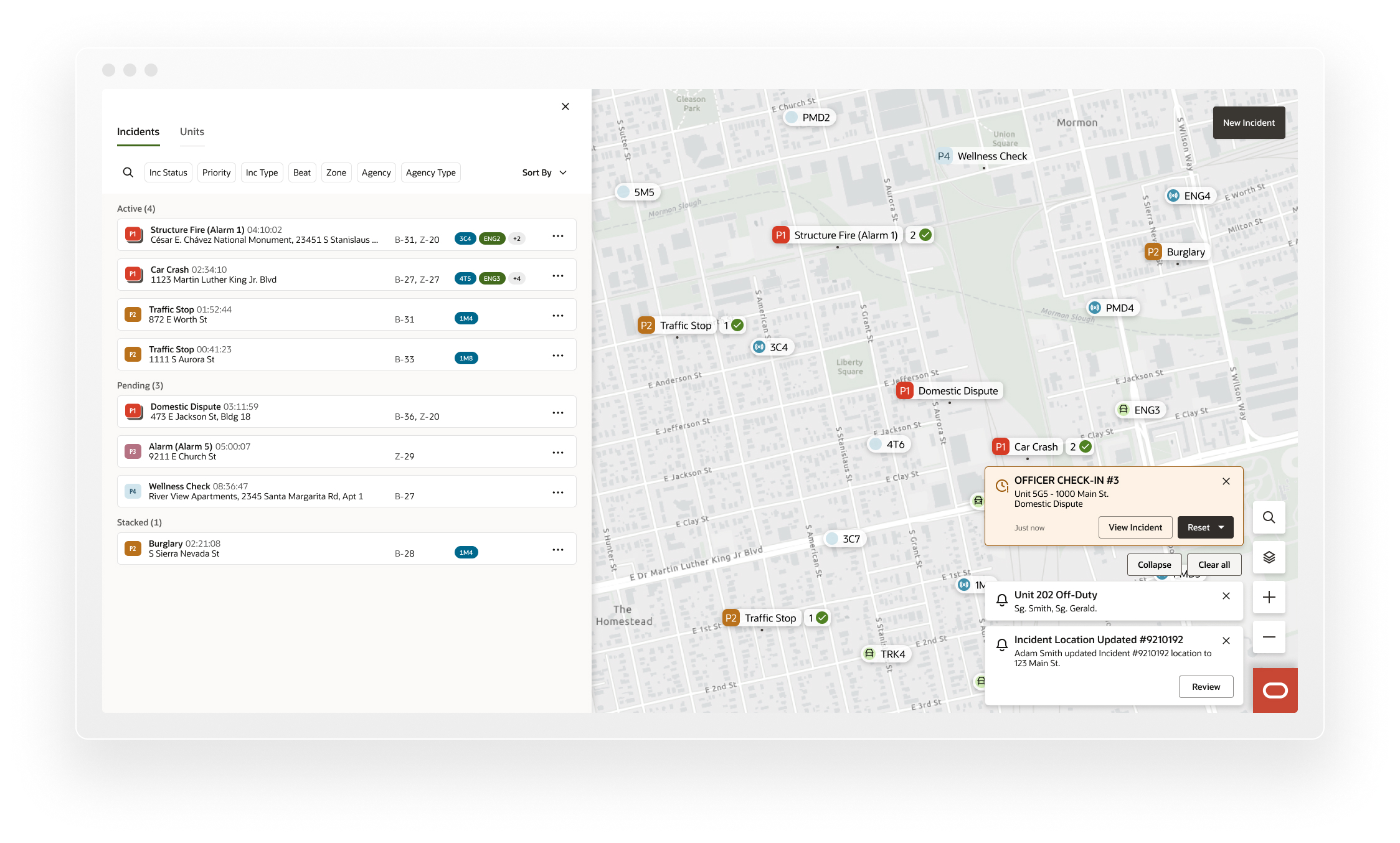The height and width of the screenshot is (843, 1400).
Task: Click PMD2 unit marker on map
Action: [x=809, y=118]
